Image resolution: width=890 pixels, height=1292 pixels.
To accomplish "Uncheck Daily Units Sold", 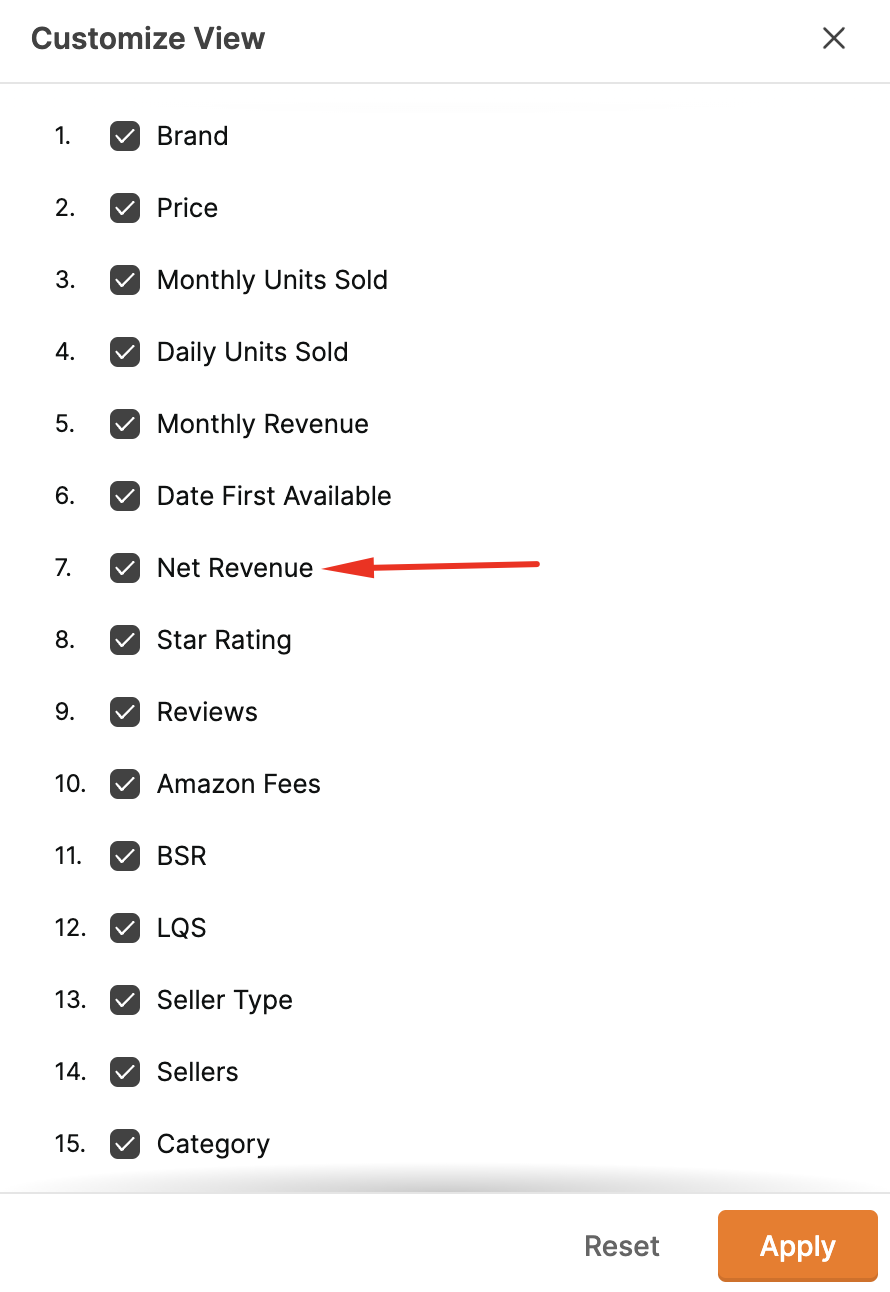I will click(x=125, y=352).
